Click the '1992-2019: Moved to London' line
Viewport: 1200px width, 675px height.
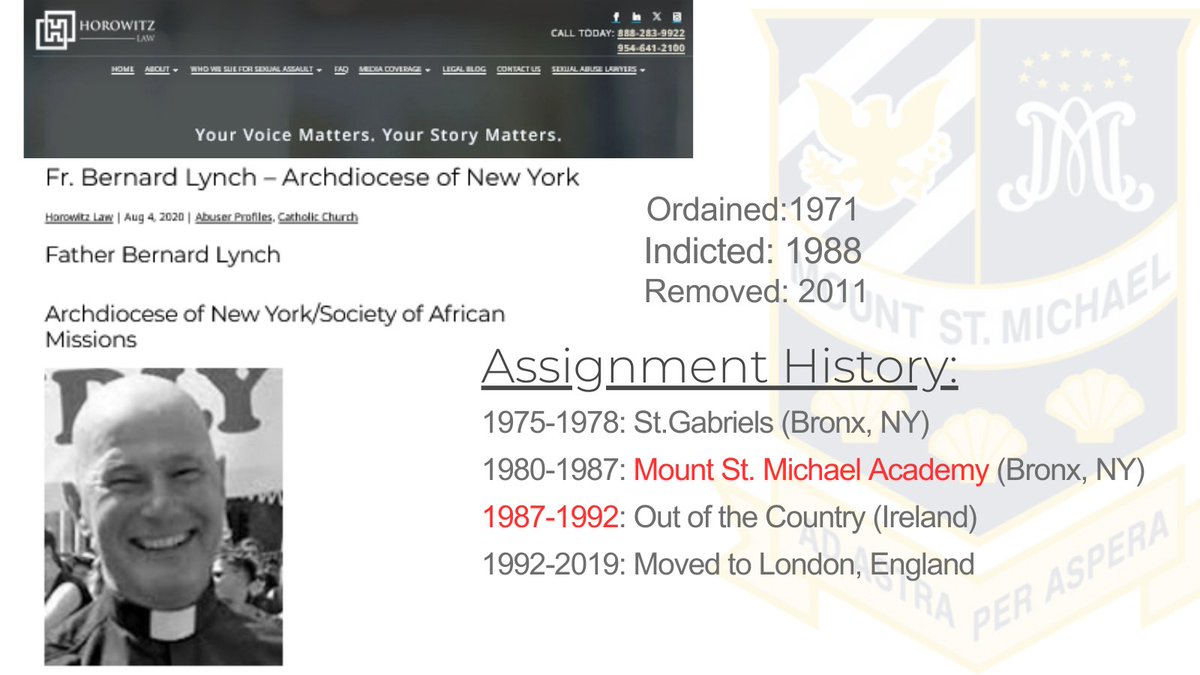tap(728, 565)
